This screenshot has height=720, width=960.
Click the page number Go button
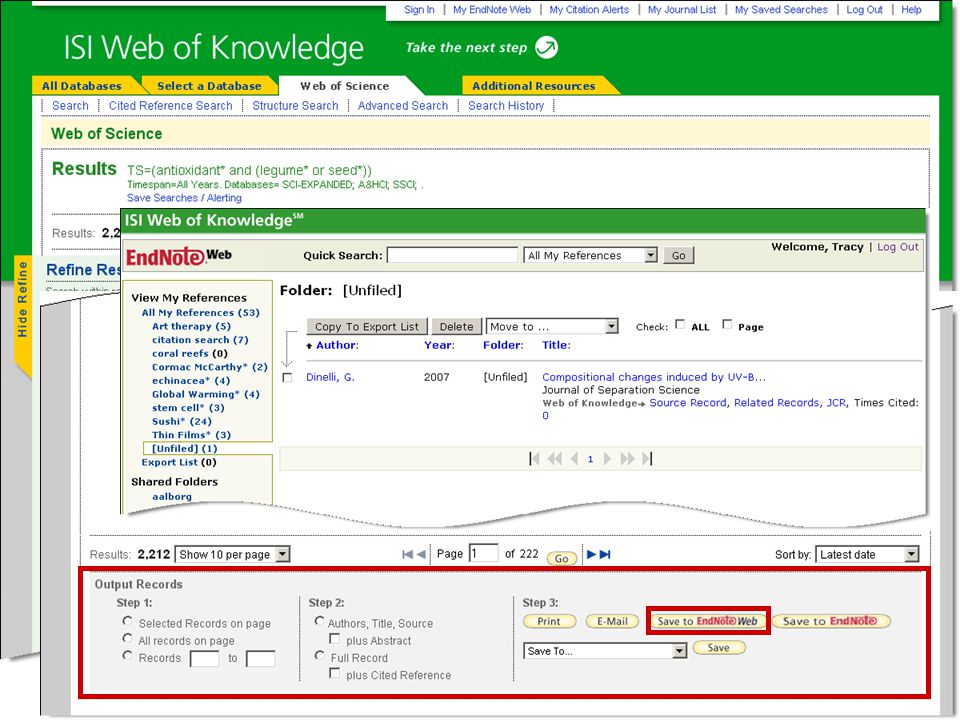tap(561, 558)
